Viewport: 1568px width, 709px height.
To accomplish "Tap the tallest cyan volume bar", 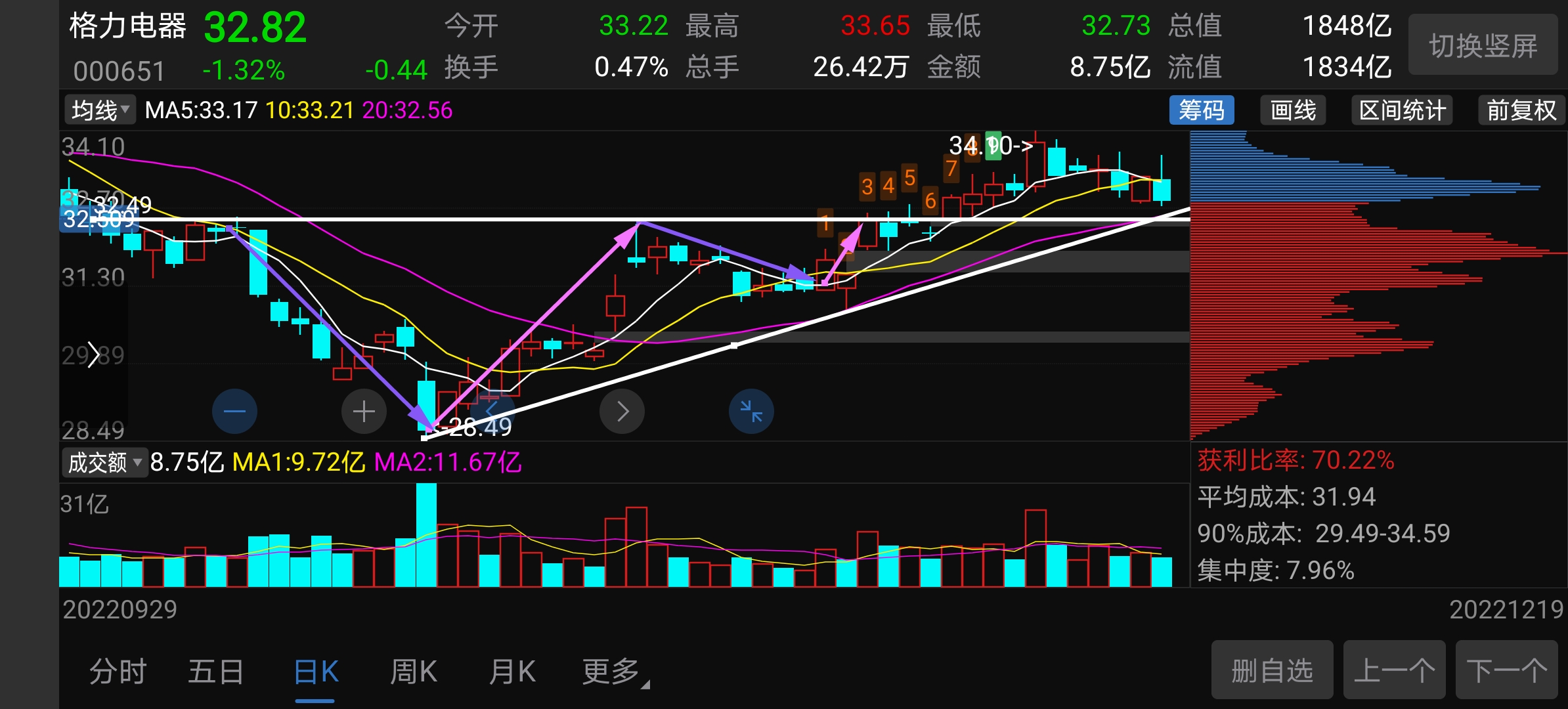I will click(x=426, y=535).
